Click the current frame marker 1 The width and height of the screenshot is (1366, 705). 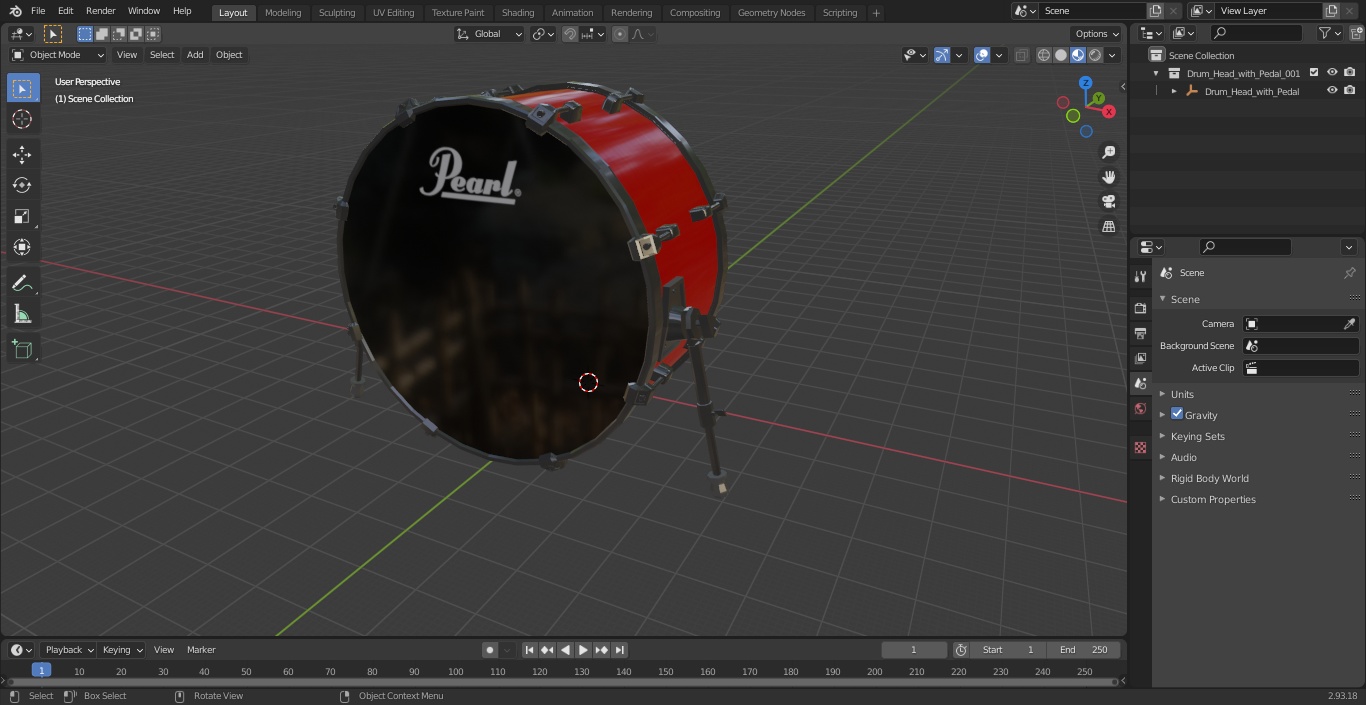pyautogui.click(x=41, y=671)
